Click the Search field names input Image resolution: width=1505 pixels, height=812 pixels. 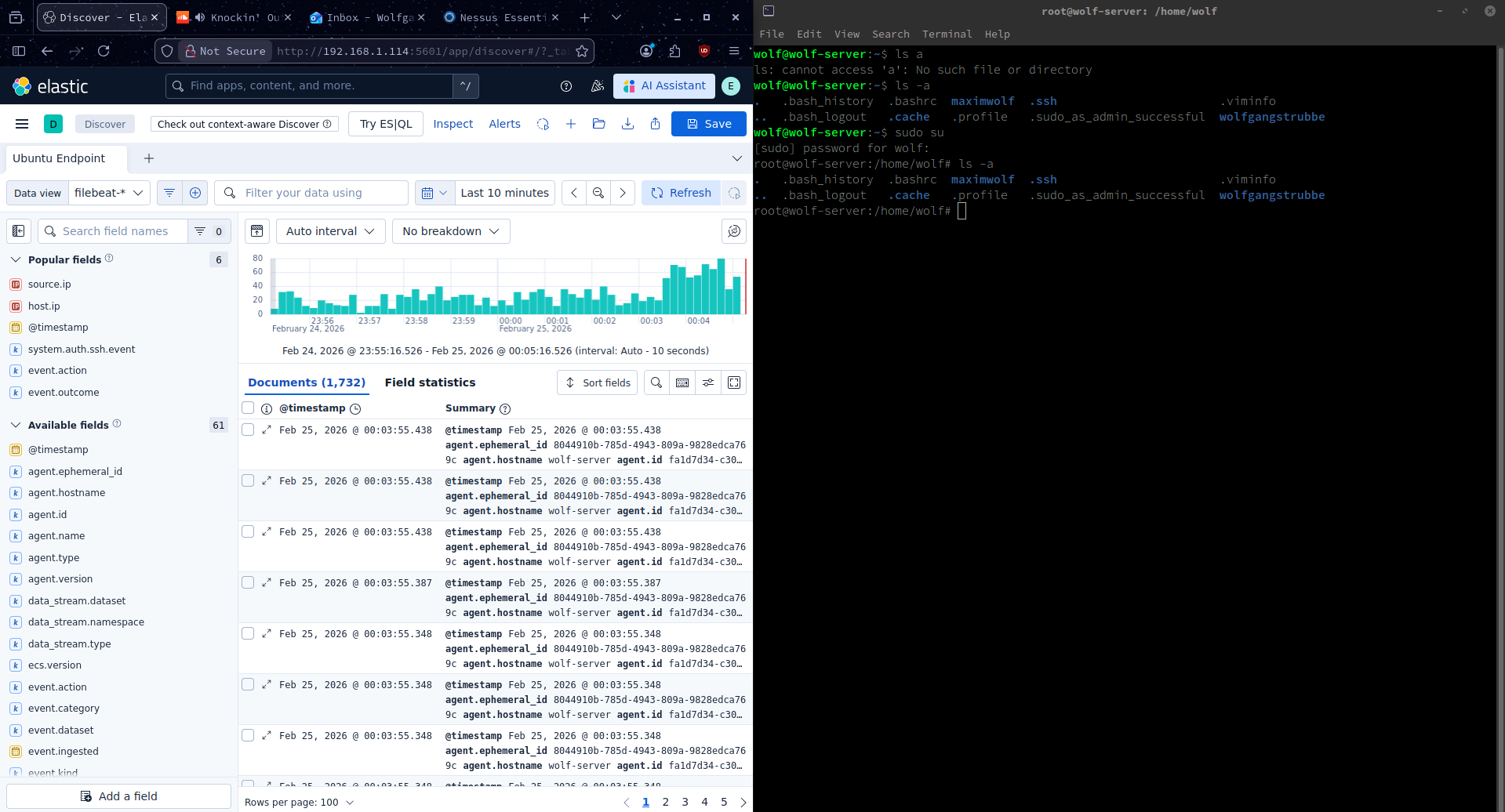tap(122, 231)
